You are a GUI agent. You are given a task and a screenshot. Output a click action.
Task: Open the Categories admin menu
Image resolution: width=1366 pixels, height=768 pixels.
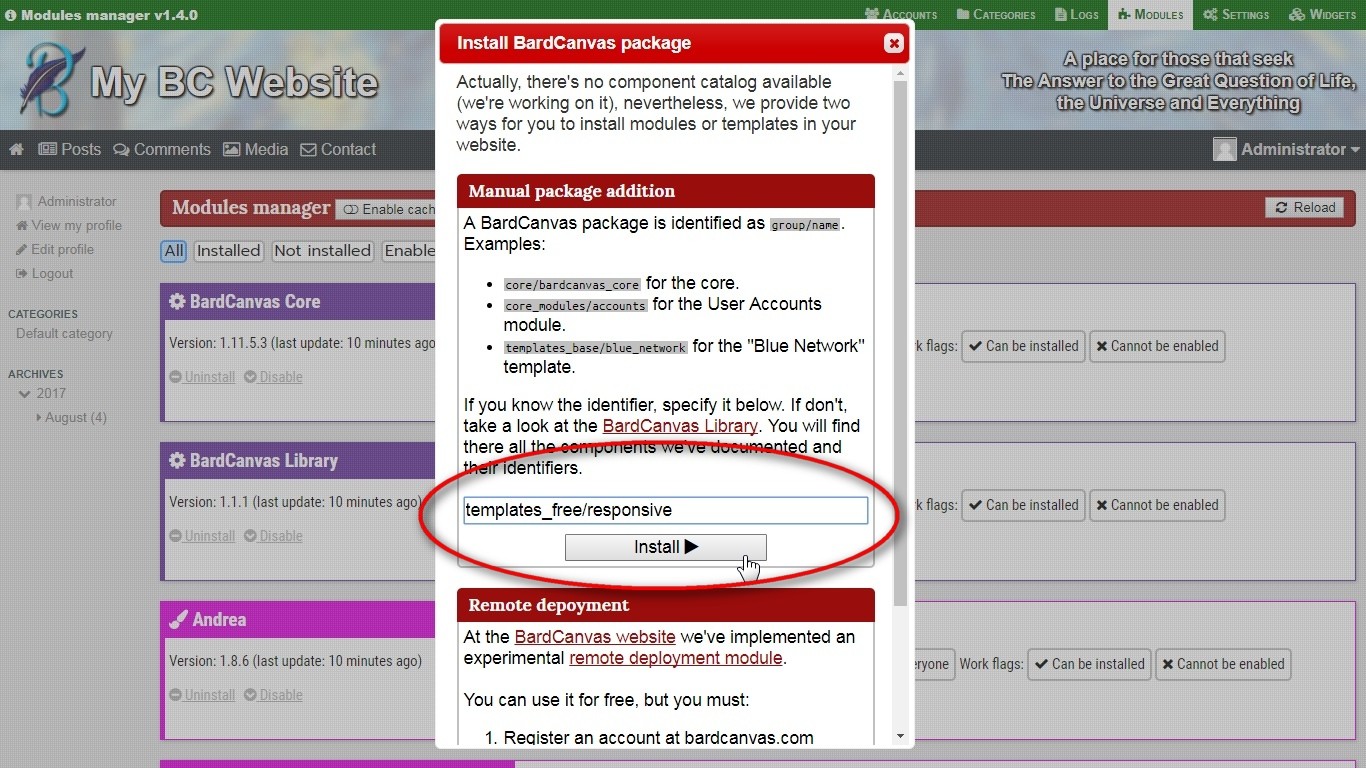[x=996, y=14]
